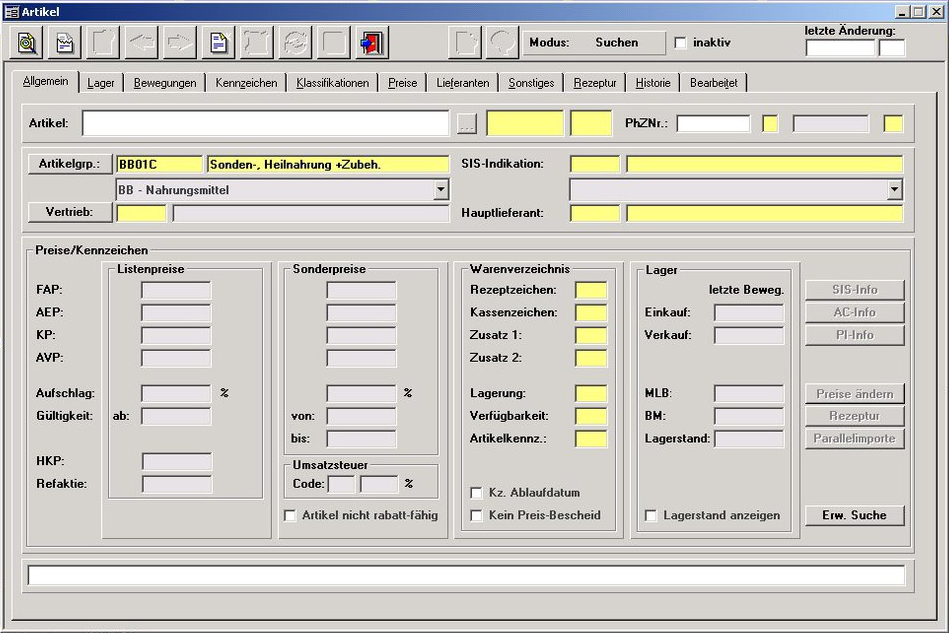Click the Artikelgrp.: button

click(x=70, y=164)
